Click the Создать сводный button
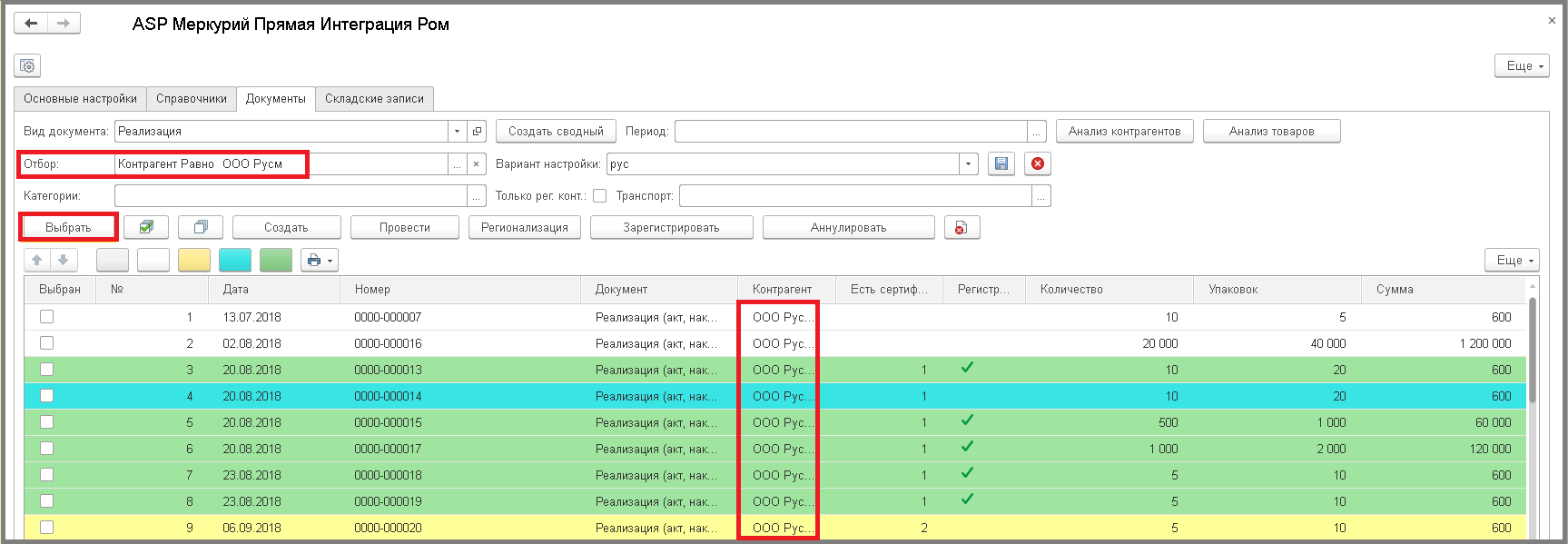The width and height of the screenshot is (1568, 544). coord(556,132)
